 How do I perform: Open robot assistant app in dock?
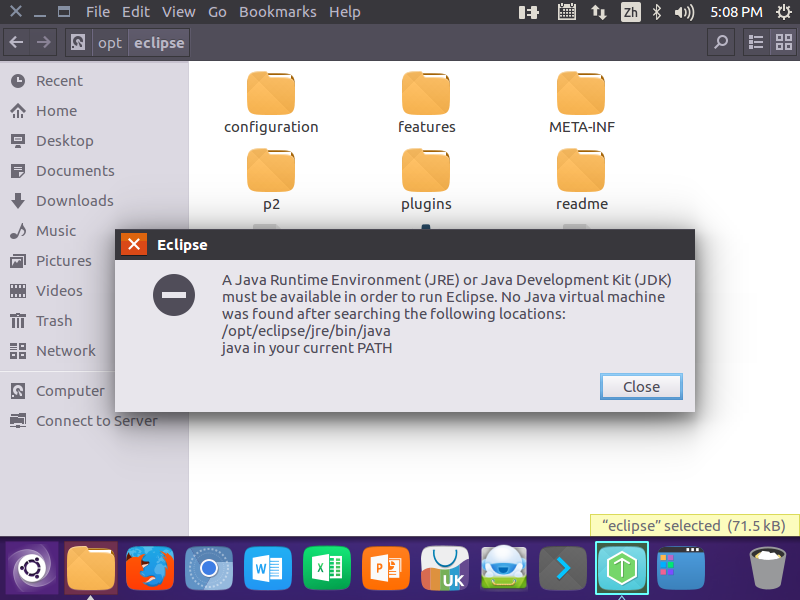pos(504,568)
